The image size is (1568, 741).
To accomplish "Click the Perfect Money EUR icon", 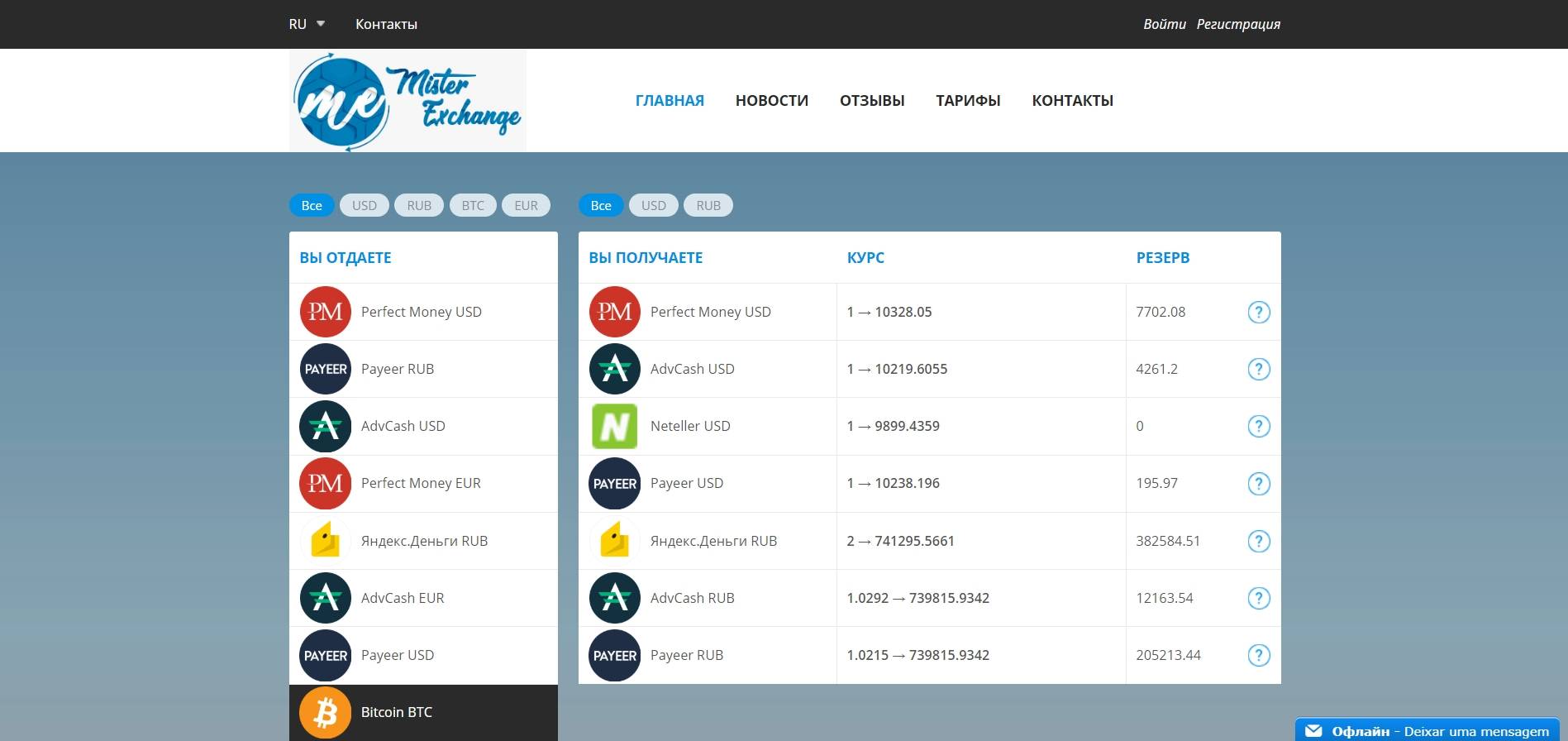I will coord(325,483).
